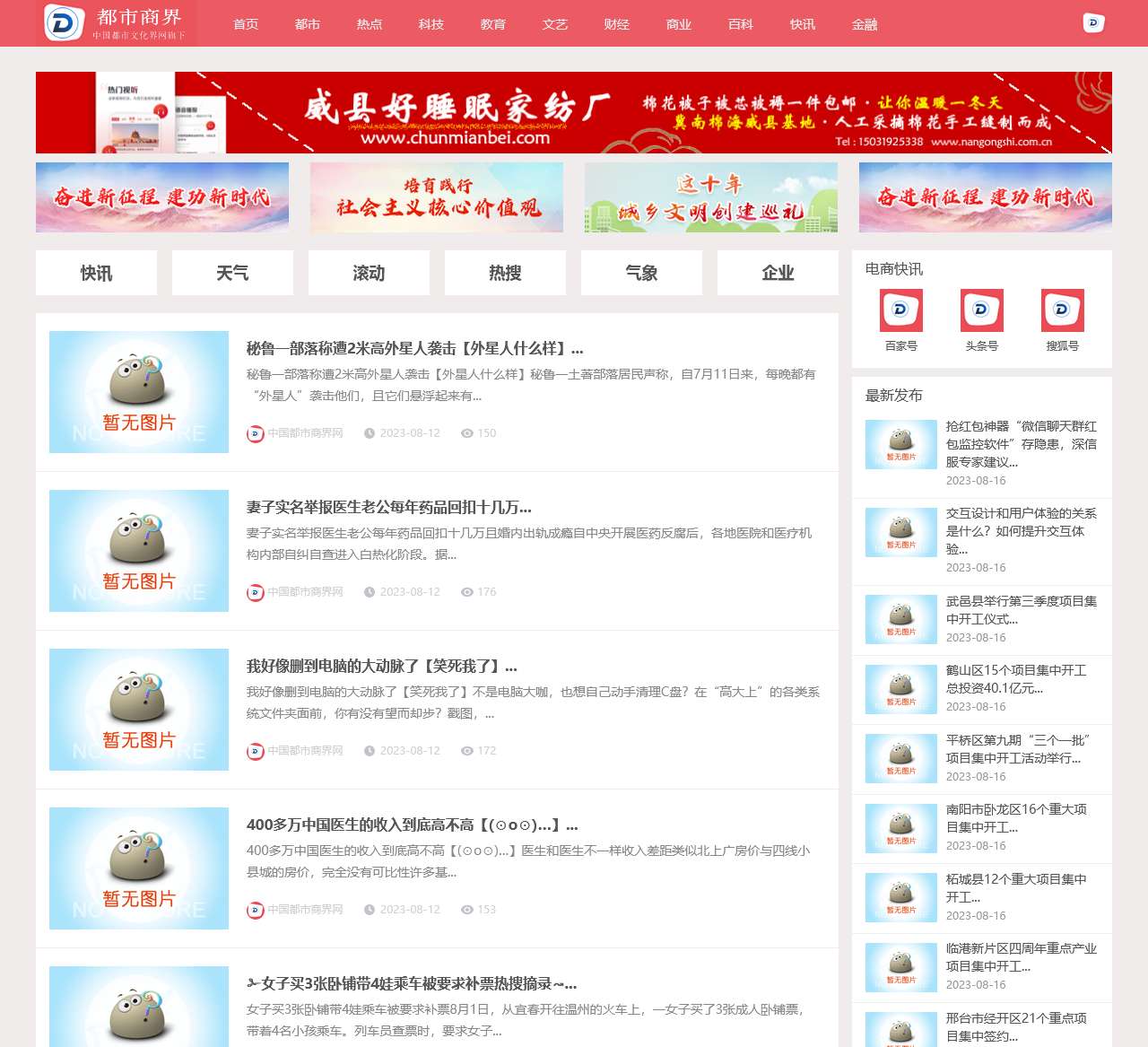Open the user avatar icon in header
The image size is (1148, 1047).
pyautogui.click(x=1093, y=23)
